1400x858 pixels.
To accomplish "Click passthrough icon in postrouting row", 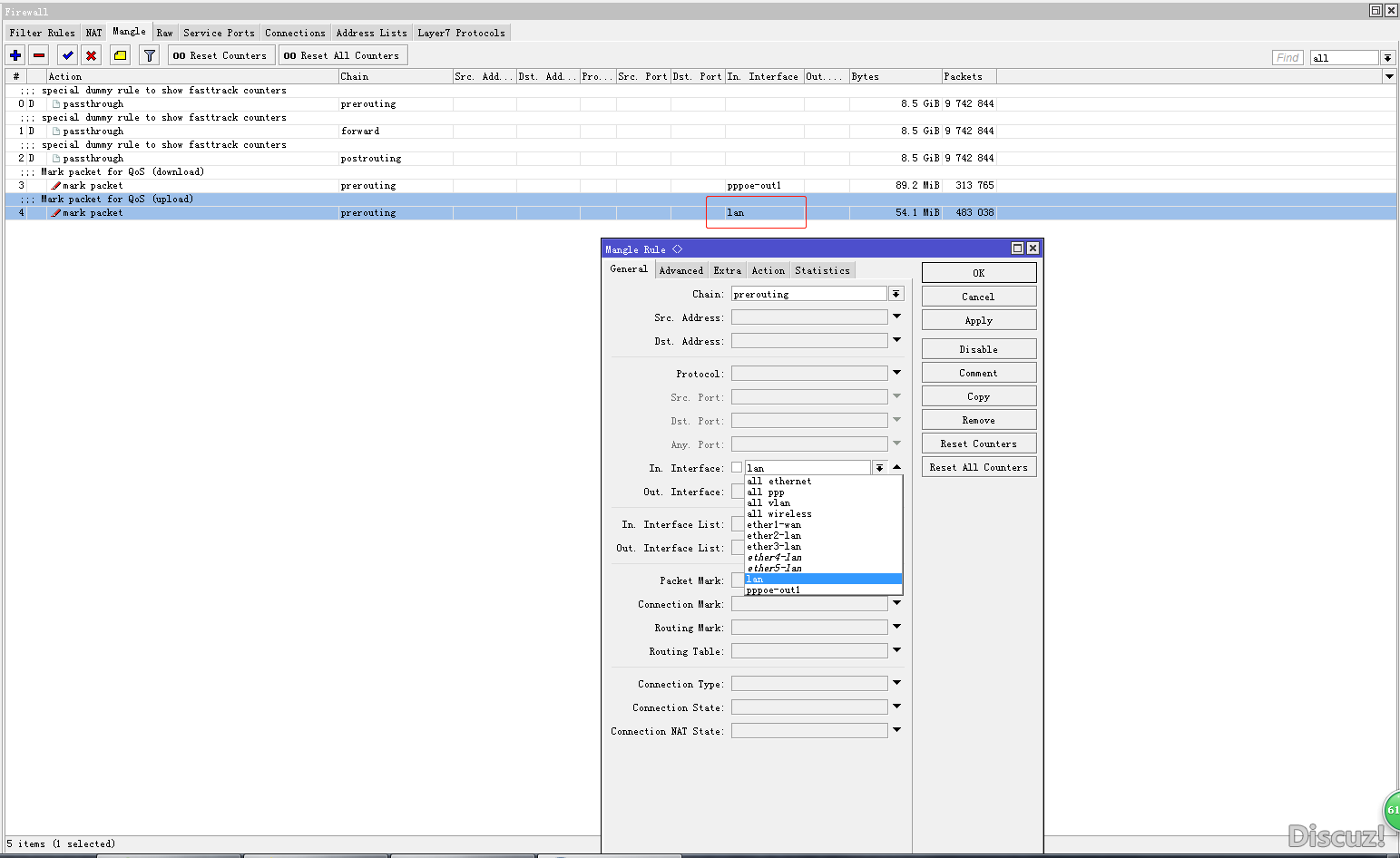I will pos(56,159).
